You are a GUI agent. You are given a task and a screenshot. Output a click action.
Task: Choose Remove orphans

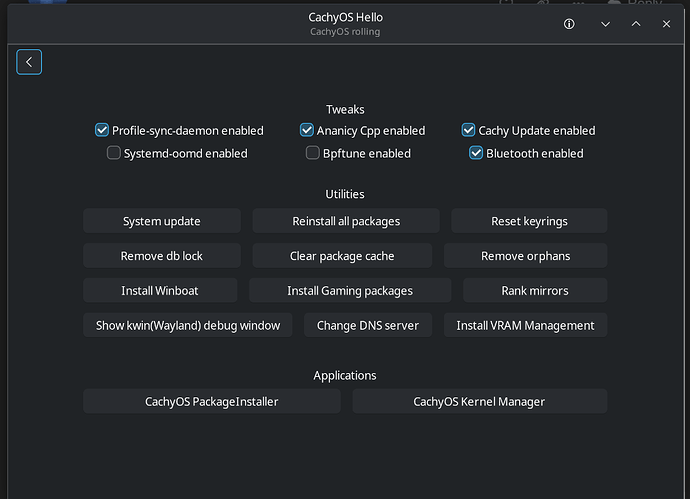point(525,256)
